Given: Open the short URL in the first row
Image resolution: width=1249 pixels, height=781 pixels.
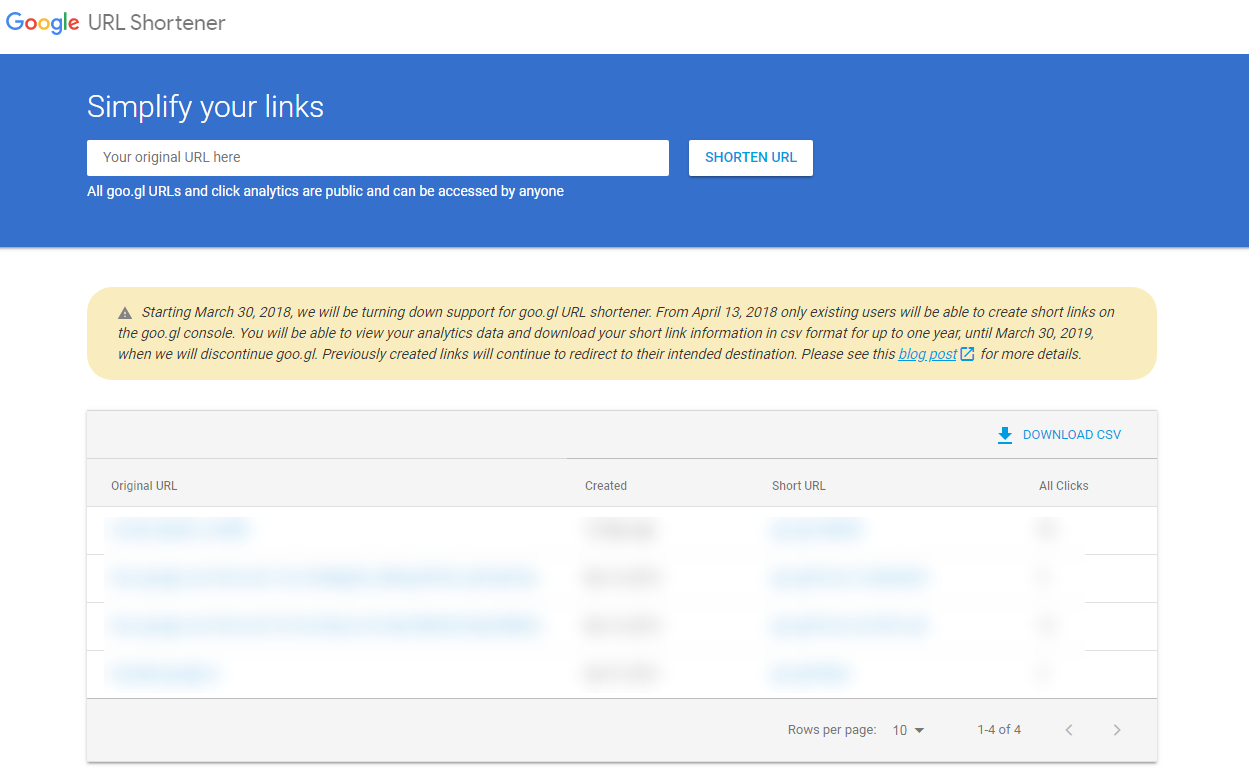Looking at the screenshot, I should tap(817, 530).
